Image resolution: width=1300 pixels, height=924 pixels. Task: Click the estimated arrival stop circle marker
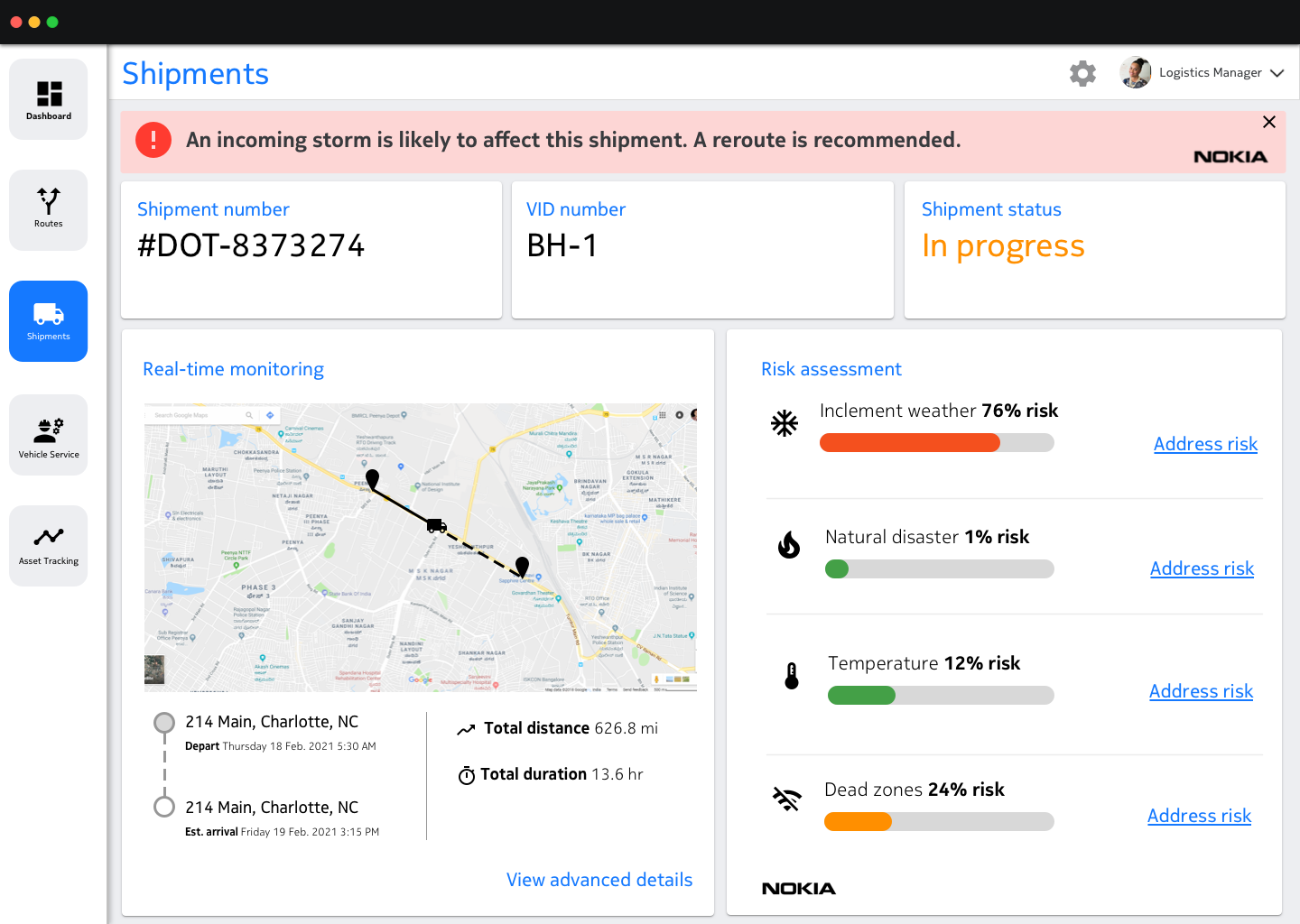tap(164, 807)
